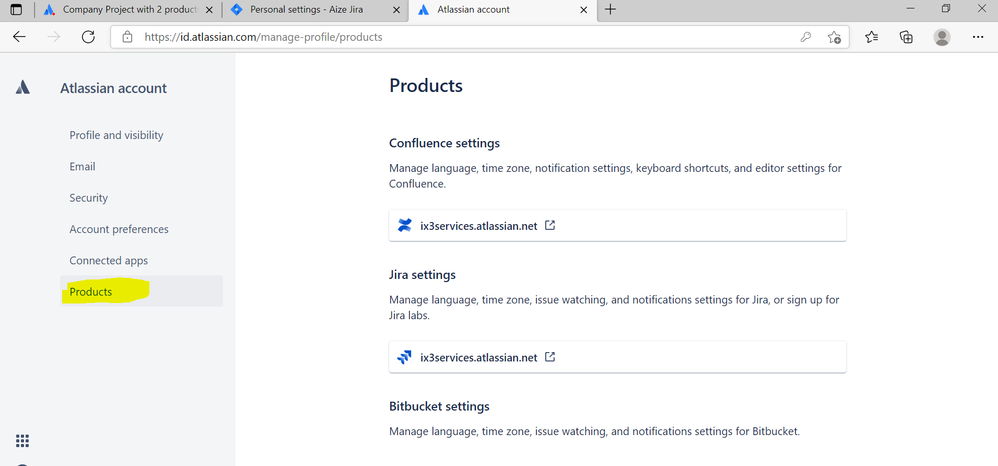Image resolution: width=998 pixels, height=466 pixels.
Task: Click the Bitbucket settings heading
Action: [439, 406]
